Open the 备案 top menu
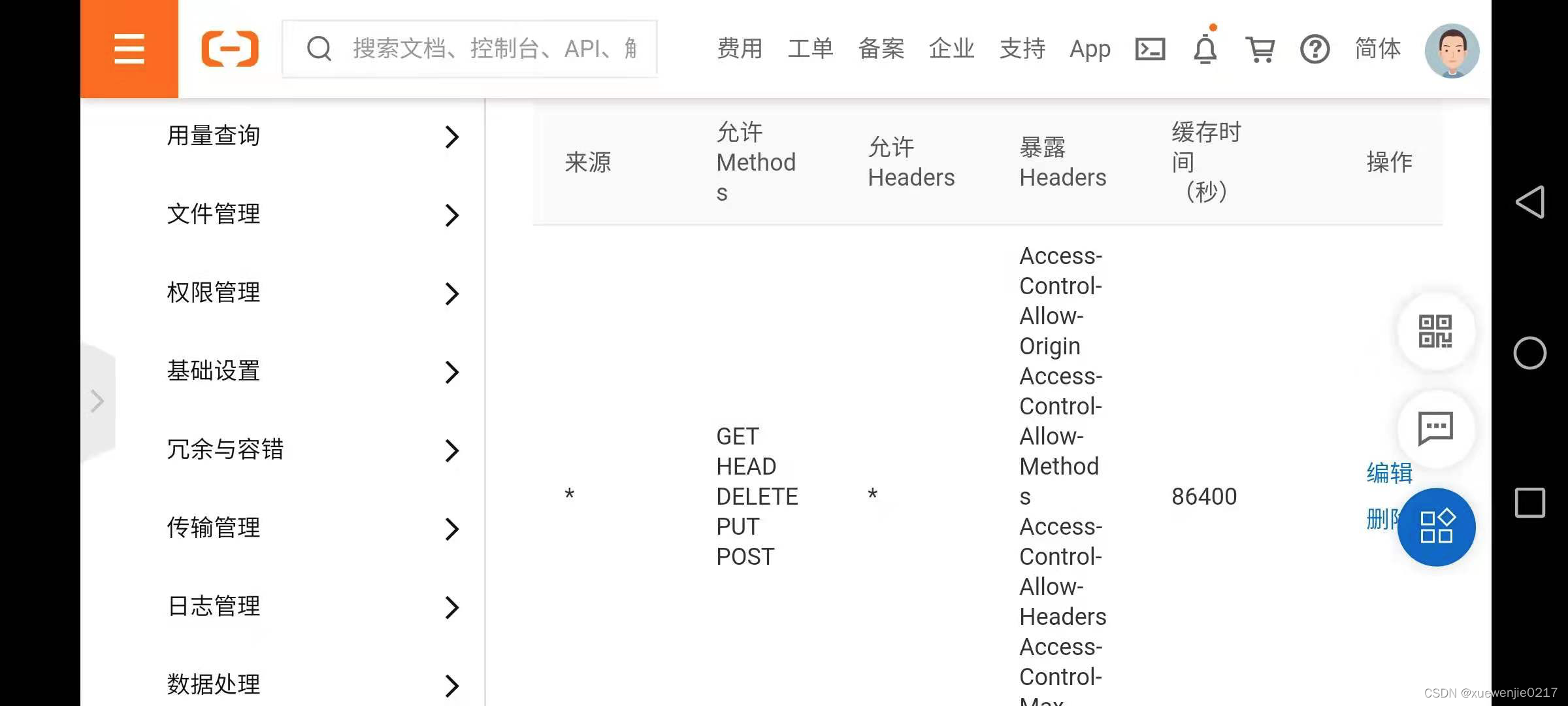The width and height of the screenshot is (1568, 706). pos(881,49)
